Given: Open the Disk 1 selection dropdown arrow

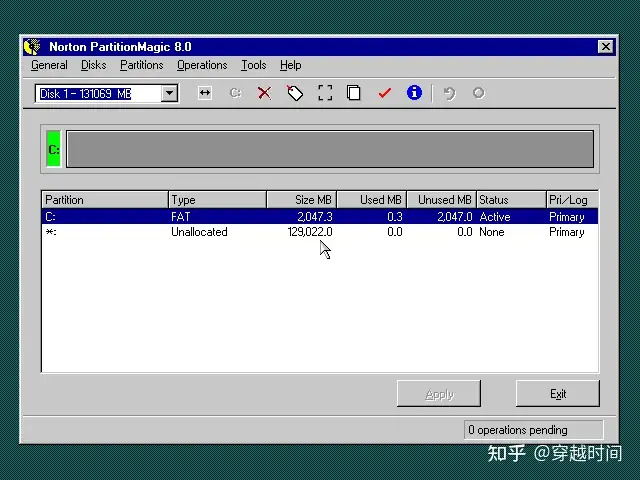Looking at the screenshot, I should [169, 93].
